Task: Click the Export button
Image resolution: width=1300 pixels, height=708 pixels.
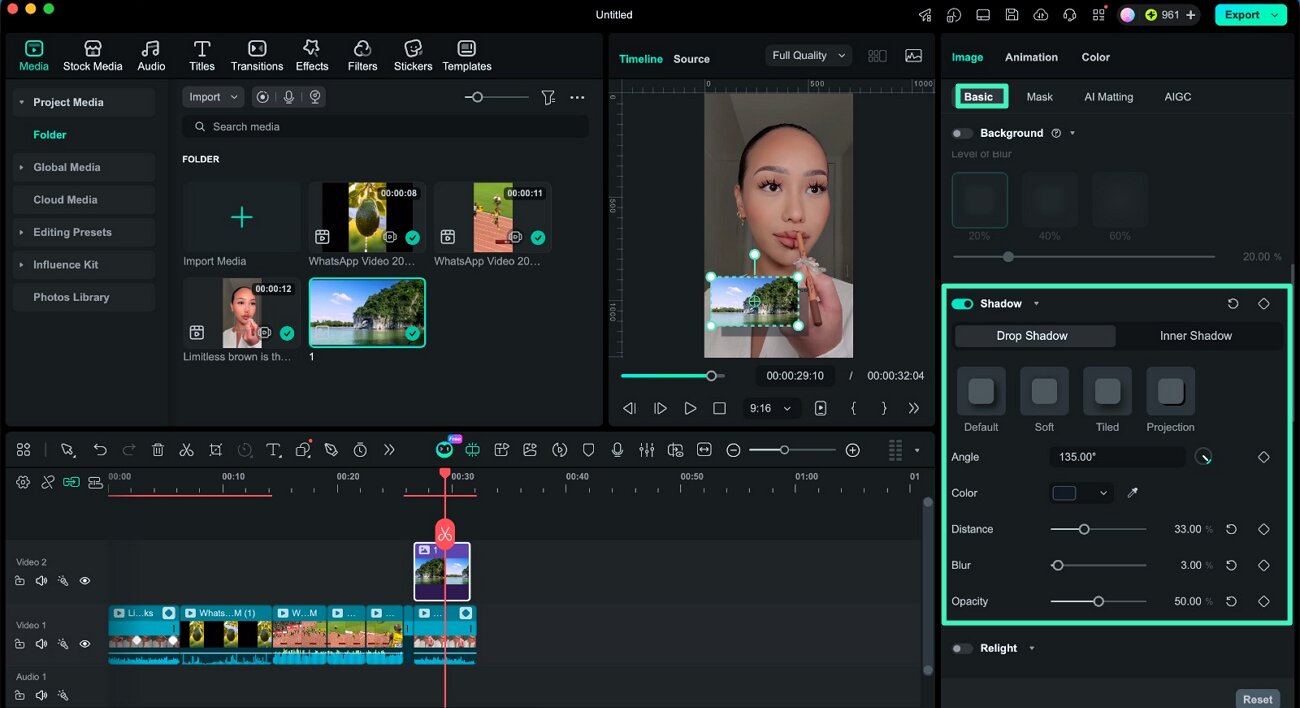Action: click(x=1250, y=15)
